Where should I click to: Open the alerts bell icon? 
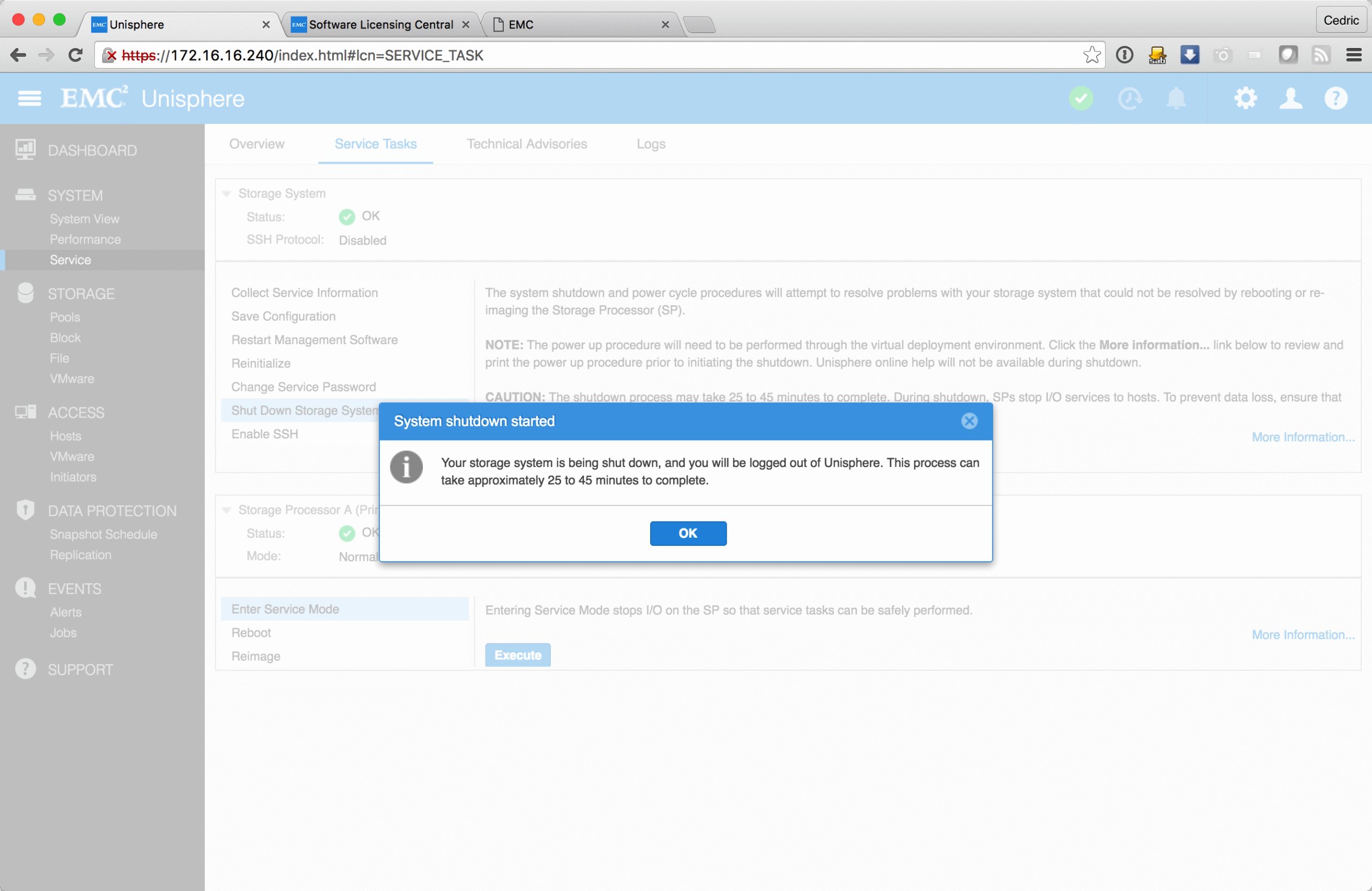tap(1176, 99)
